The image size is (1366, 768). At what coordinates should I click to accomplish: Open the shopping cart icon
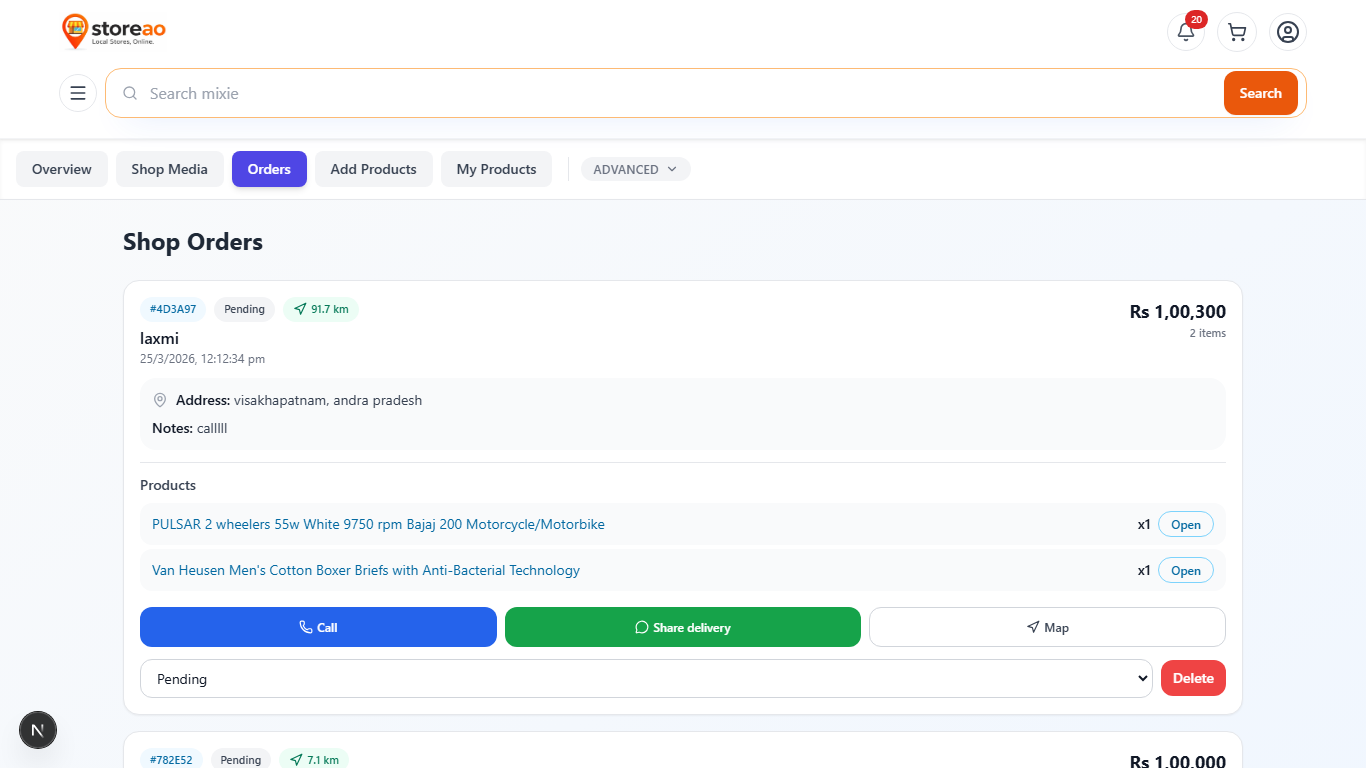1237,32
